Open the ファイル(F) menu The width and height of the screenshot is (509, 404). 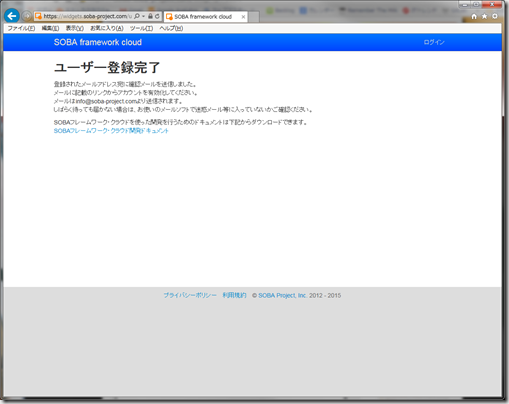point(21,28)
